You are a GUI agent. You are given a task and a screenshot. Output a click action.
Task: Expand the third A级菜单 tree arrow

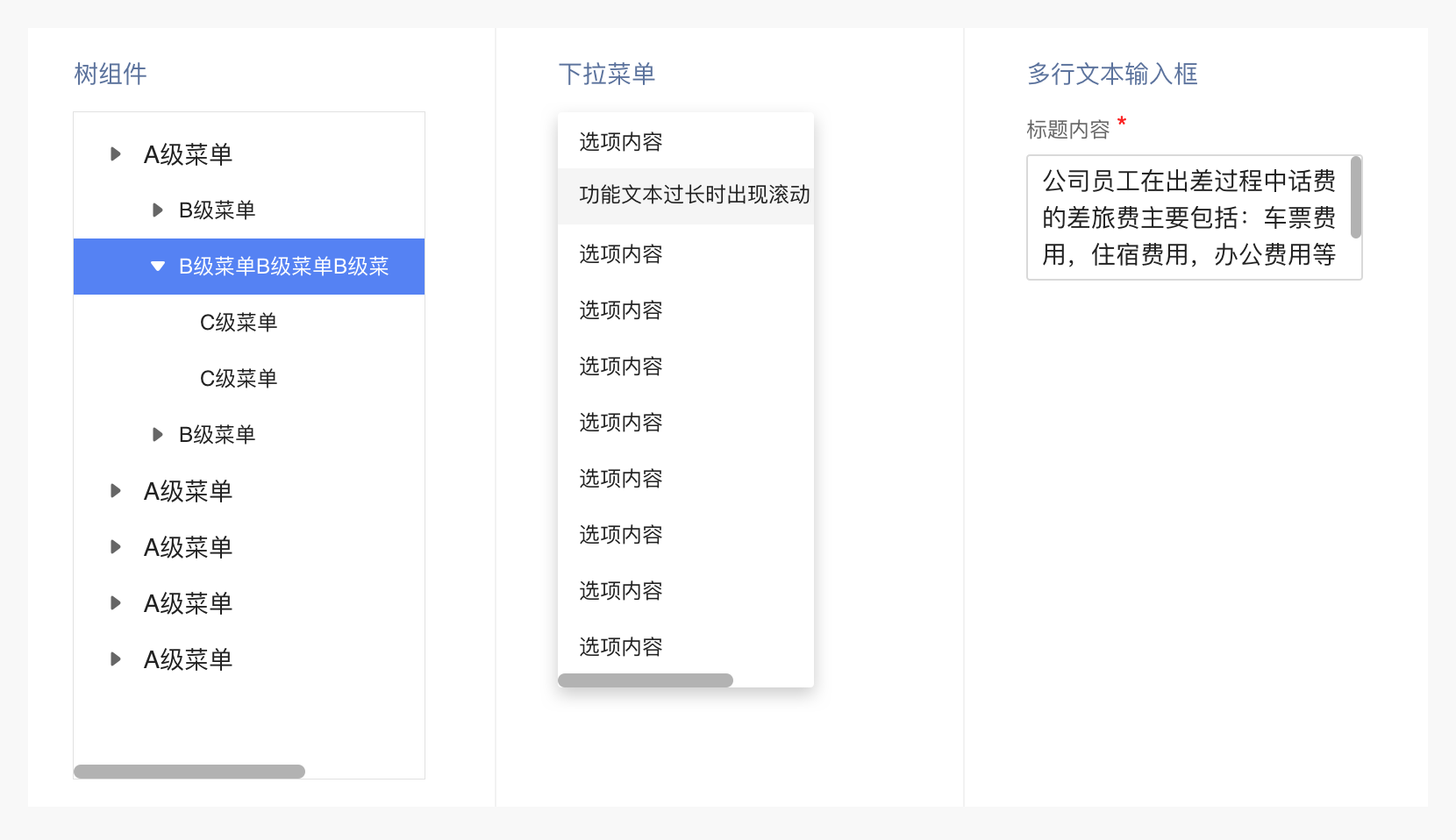pyautogui.click(x=115, y=547)
